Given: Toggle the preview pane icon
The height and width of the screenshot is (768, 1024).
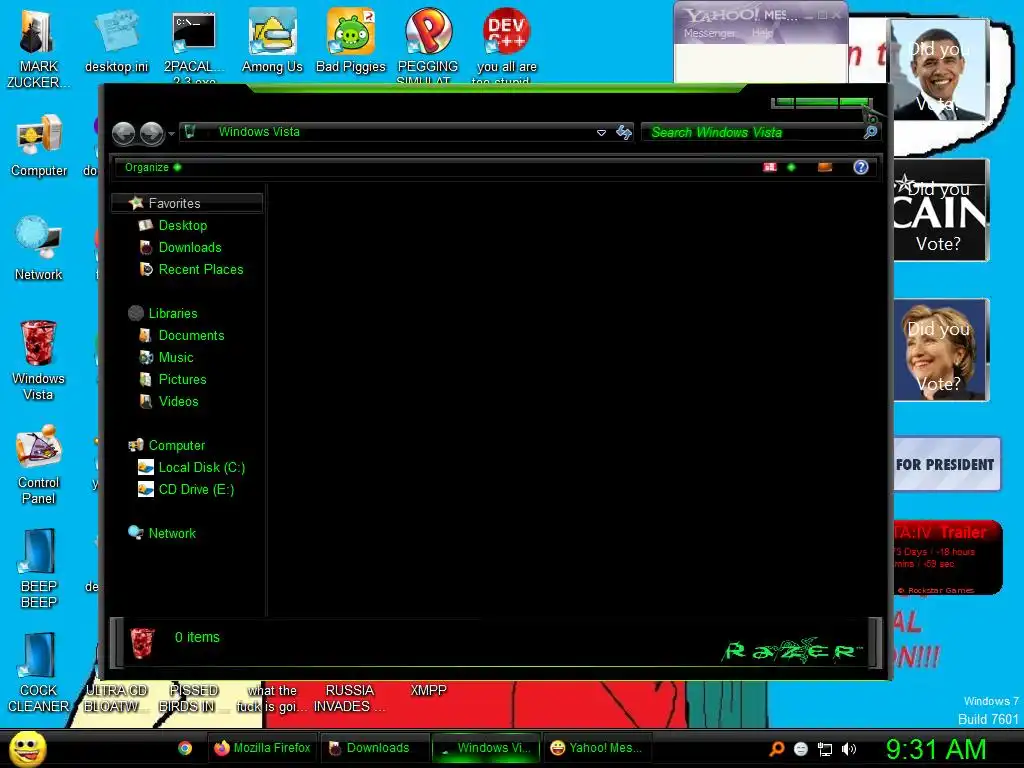Looking at the screenshot, I should tap(825, 167).
